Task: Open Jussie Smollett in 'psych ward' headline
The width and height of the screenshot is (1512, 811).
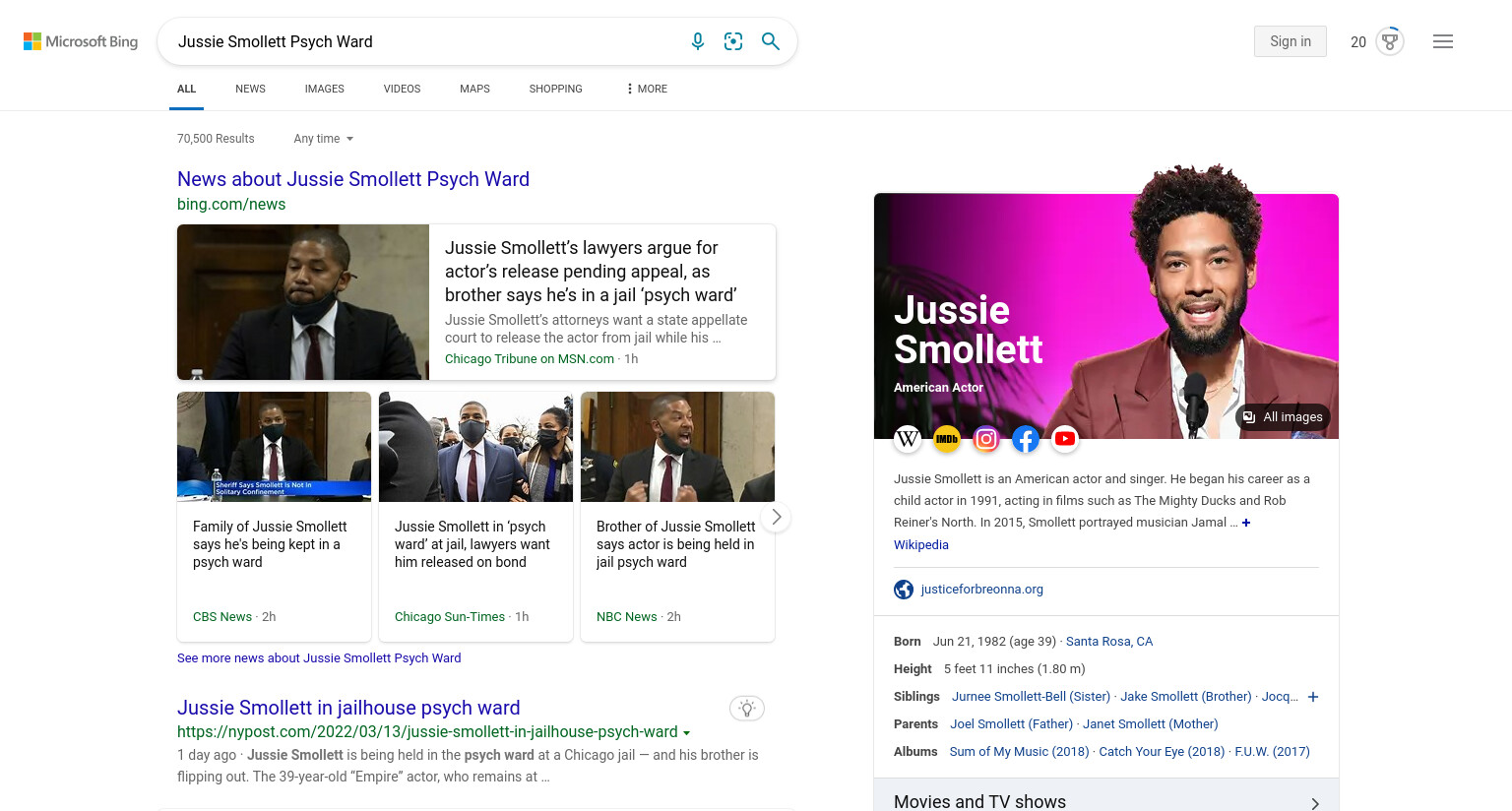Action: pos(472,544)
